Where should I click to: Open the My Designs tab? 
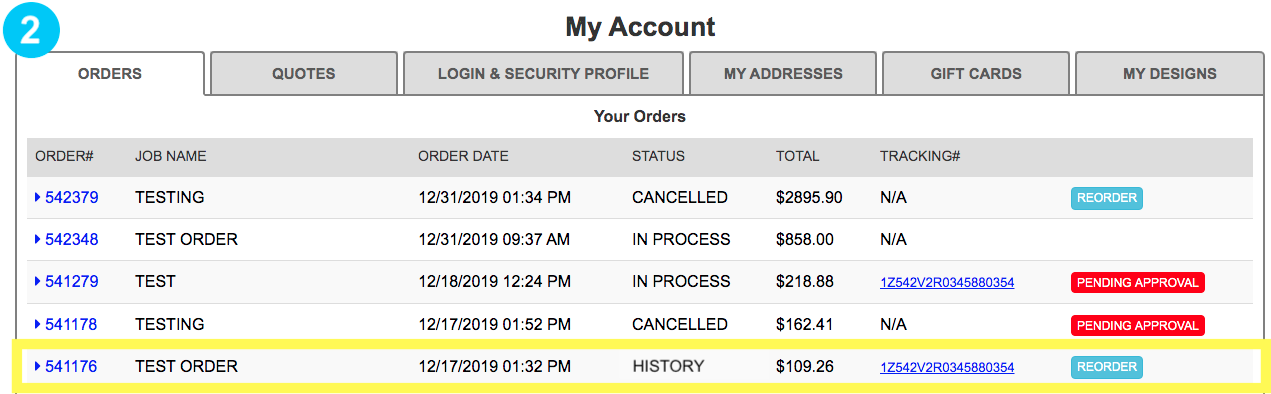coord(1169,73)
